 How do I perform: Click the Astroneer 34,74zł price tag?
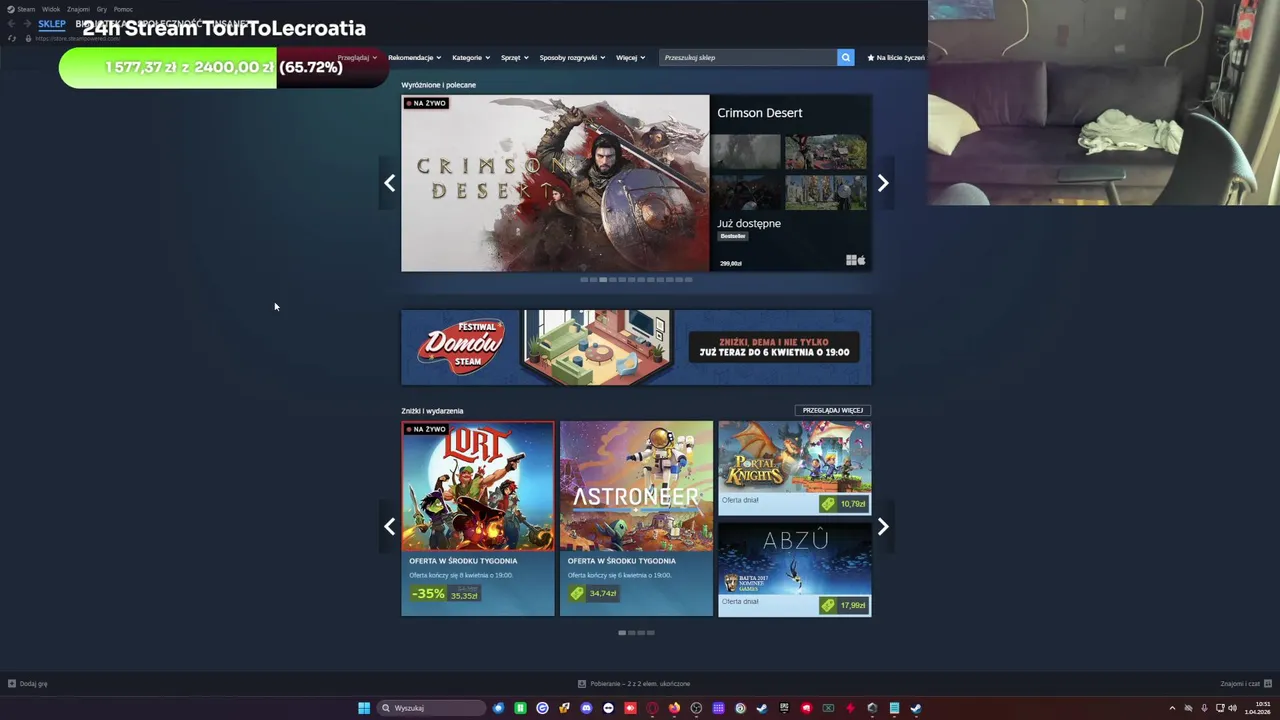tap(592, 593)
